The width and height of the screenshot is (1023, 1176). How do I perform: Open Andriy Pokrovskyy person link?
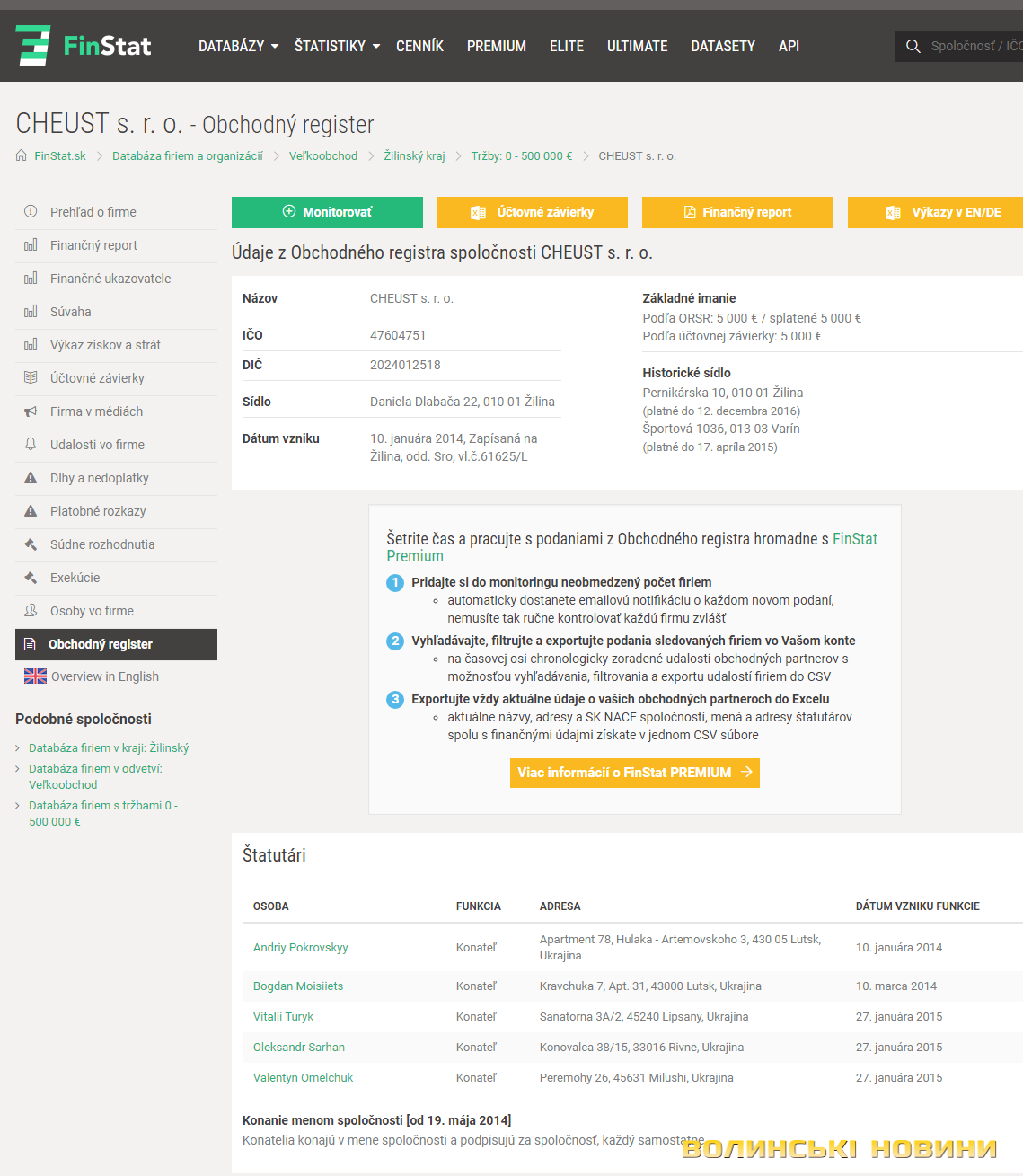pos(300,947)
